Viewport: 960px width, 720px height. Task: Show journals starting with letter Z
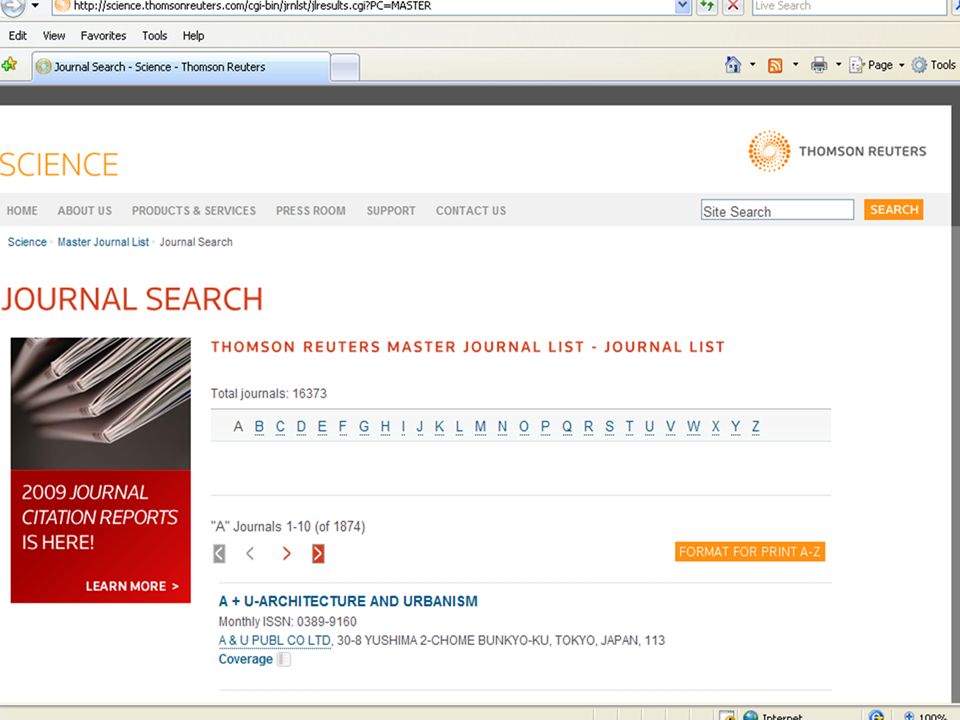pyautogui.click(x=756, y=427)
